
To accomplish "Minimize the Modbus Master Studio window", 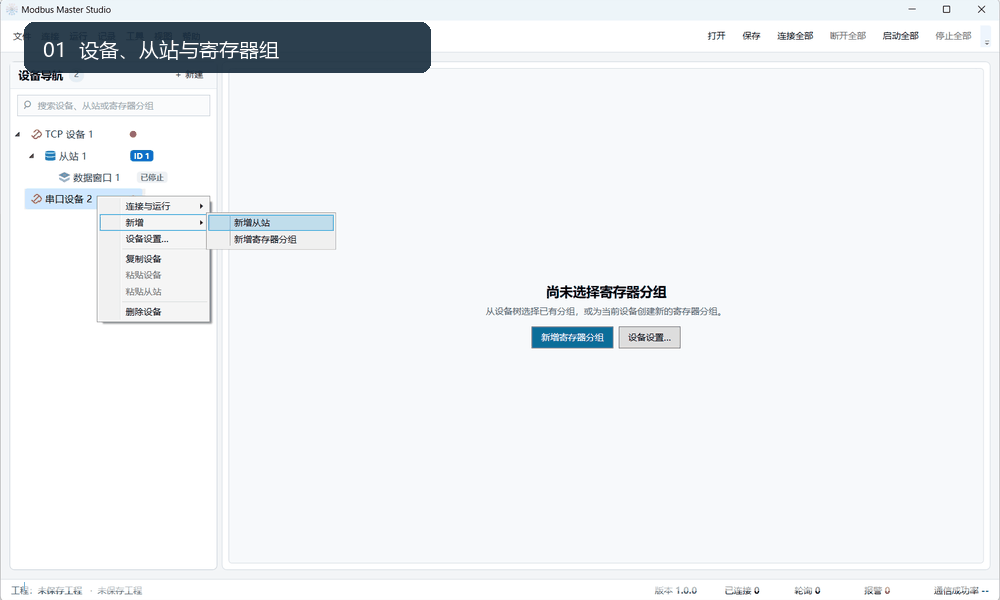I will 912,10.
